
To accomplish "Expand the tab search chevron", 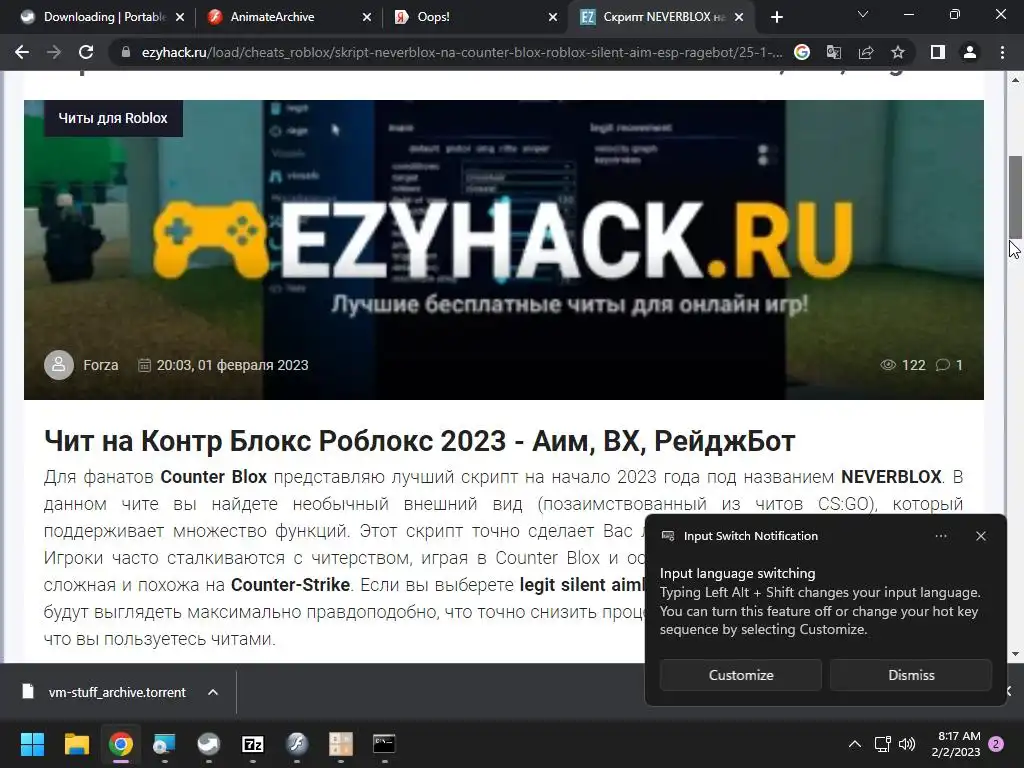I will click(x=863, y=14).
